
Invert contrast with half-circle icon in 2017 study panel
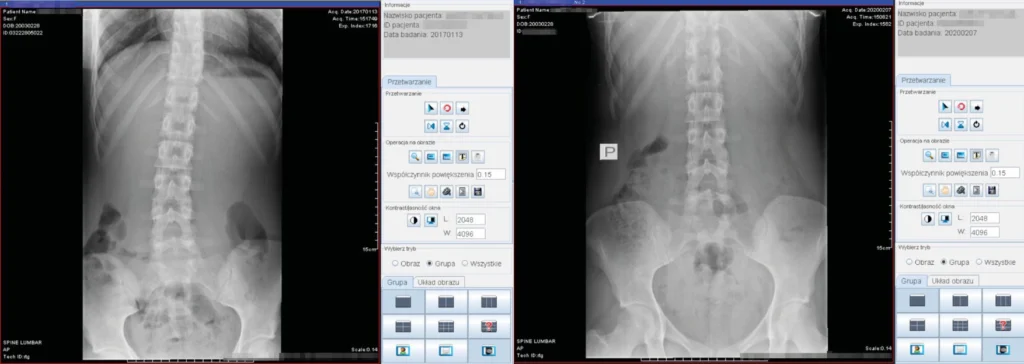[x=413, y=220]
